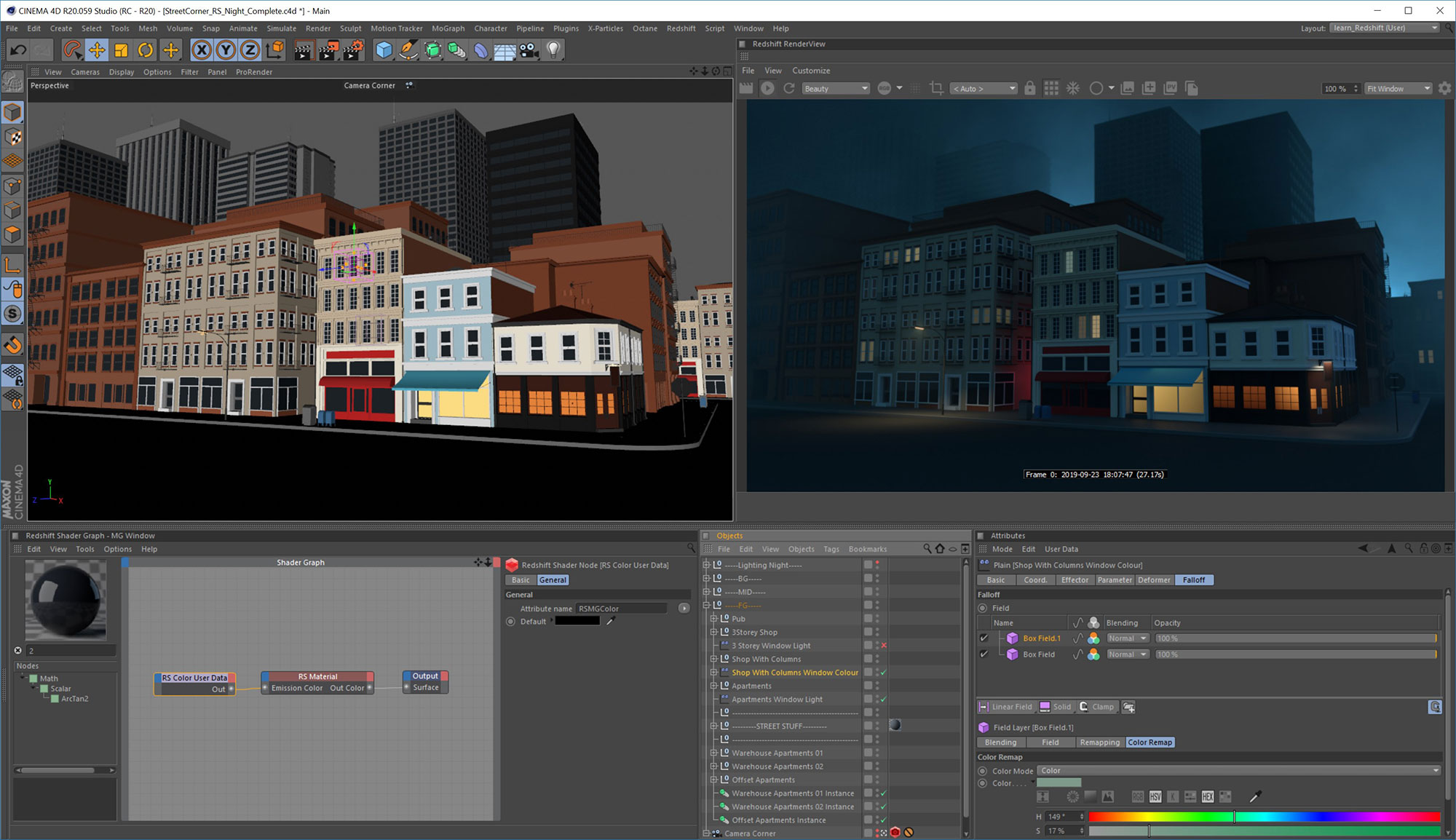This screenshot has width=1456, height=840.
Task: Select the cube primitive icon in the toolbar
Action: 382,49
